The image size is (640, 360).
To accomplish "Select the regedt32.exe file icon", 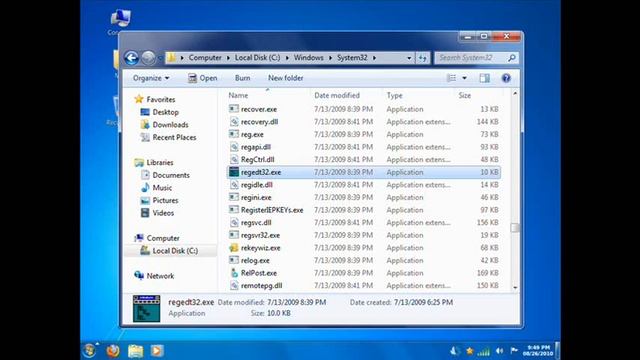I will [233, 172].
